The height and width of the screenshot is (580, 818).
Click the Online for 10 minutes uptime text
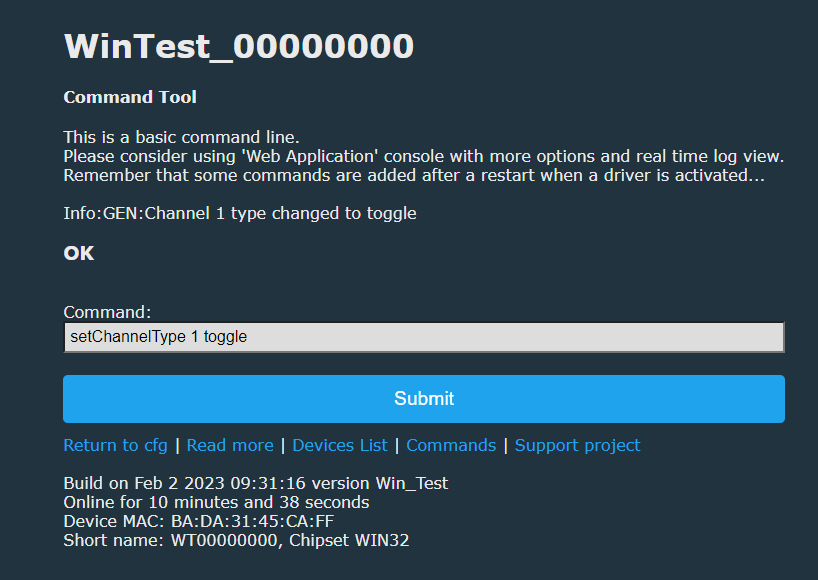tap(216, 502)
